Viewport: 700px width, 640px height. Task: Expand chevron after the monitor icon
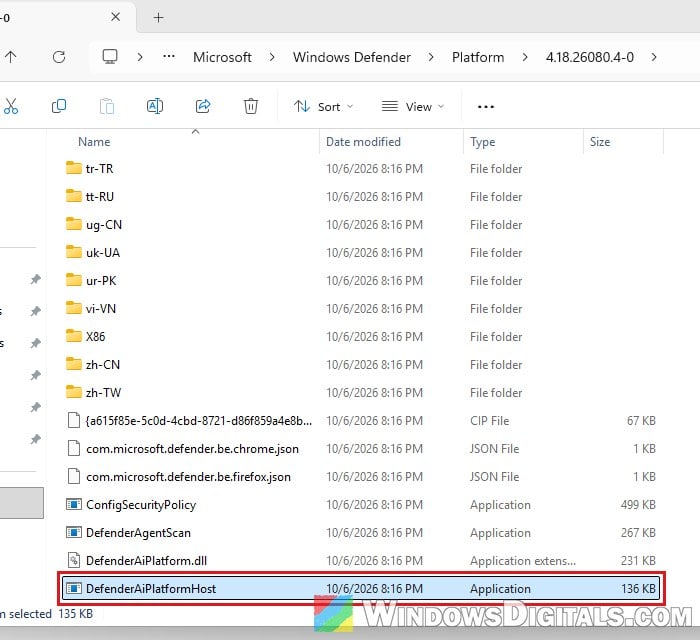tap(140, 57)
